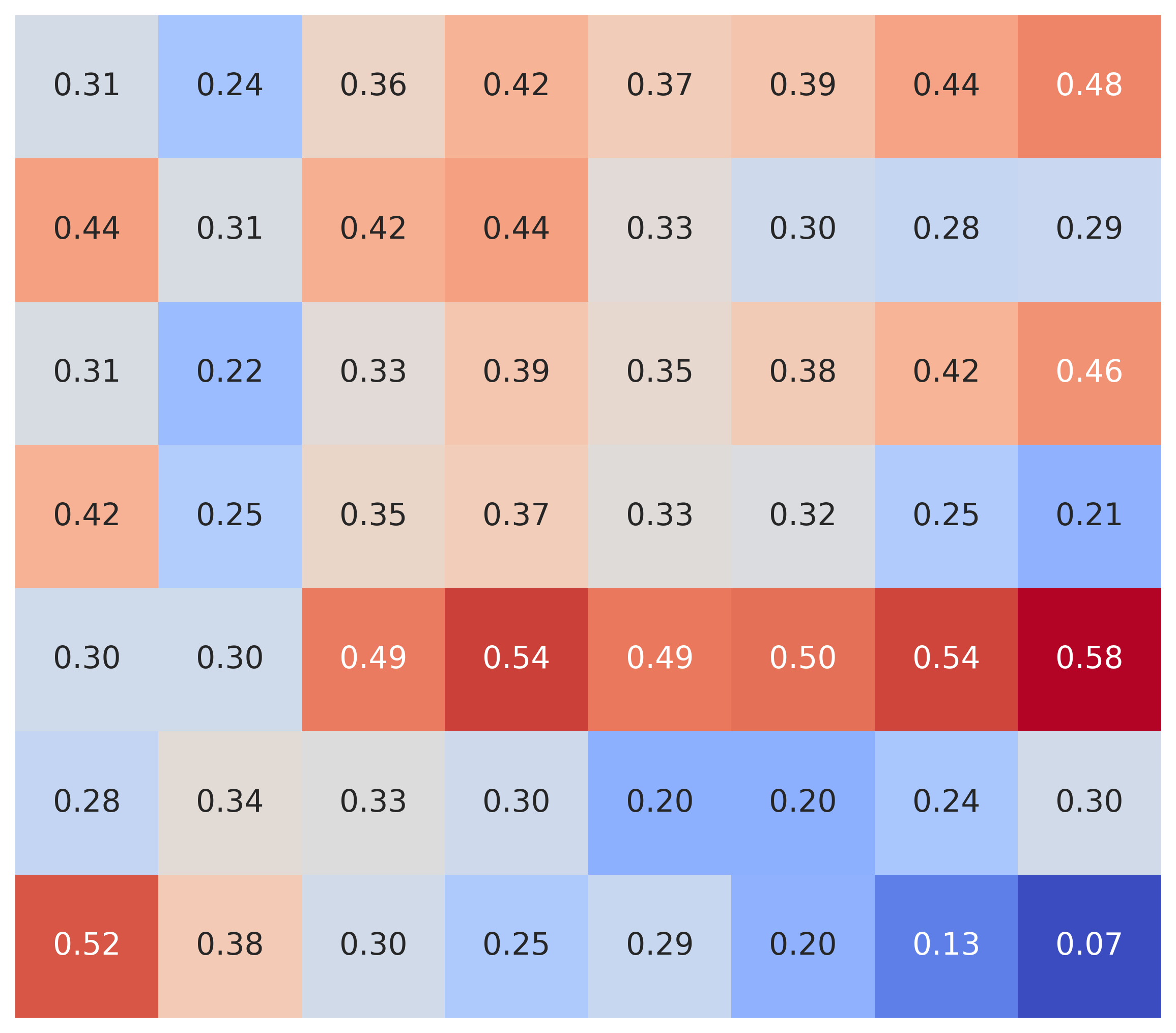The width and height of the screenshot is (1176, 1033).
Task: Click the 0.39 cell in the top row
Action: click(x=802, y=86)
